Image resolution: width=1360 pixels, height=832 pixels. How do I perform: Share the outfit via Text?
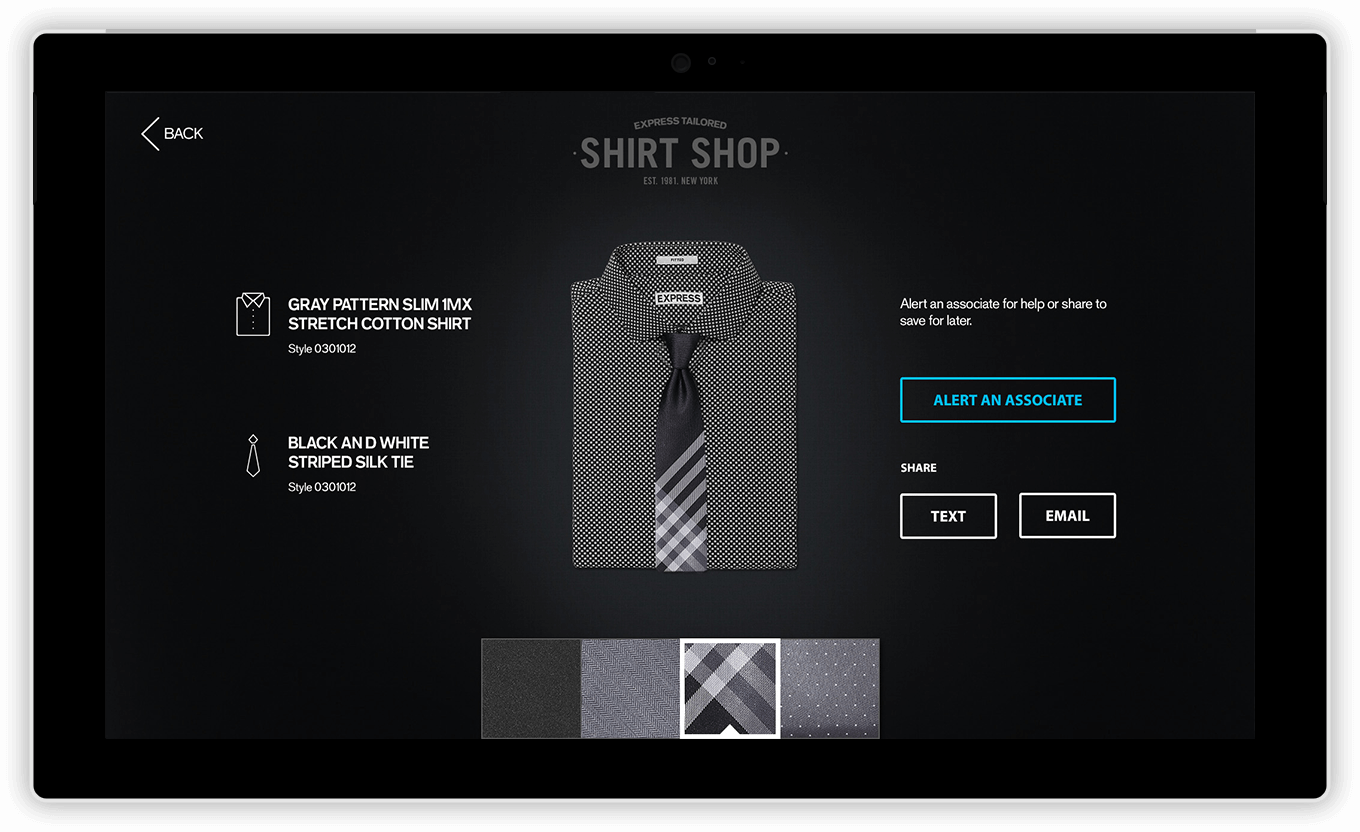click(x=948, y=516)
